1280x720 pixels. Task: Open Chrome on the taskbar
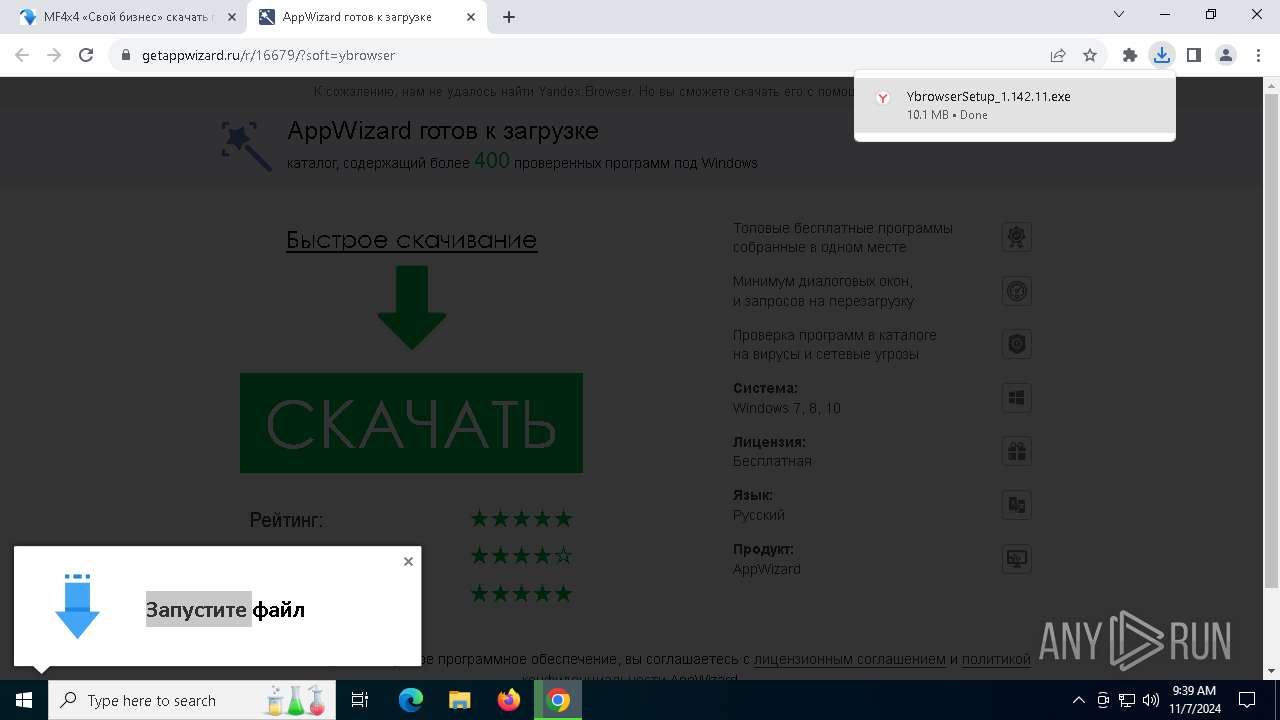(558, 700)
